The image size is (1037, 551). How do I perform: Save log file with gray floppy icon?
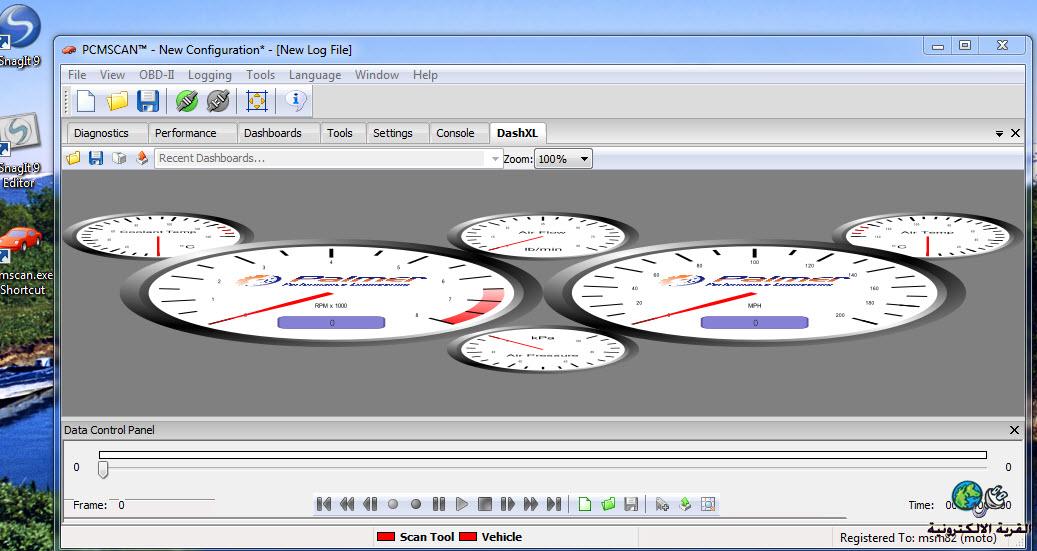tap(632, 504)
